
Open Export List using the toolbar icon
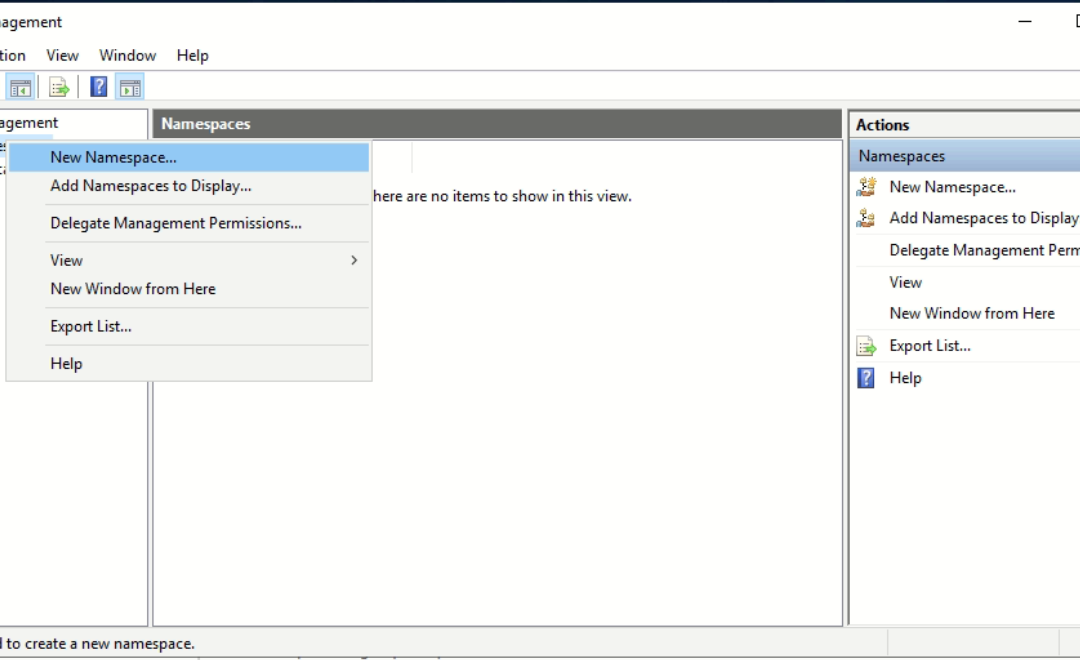click(58, 86)
